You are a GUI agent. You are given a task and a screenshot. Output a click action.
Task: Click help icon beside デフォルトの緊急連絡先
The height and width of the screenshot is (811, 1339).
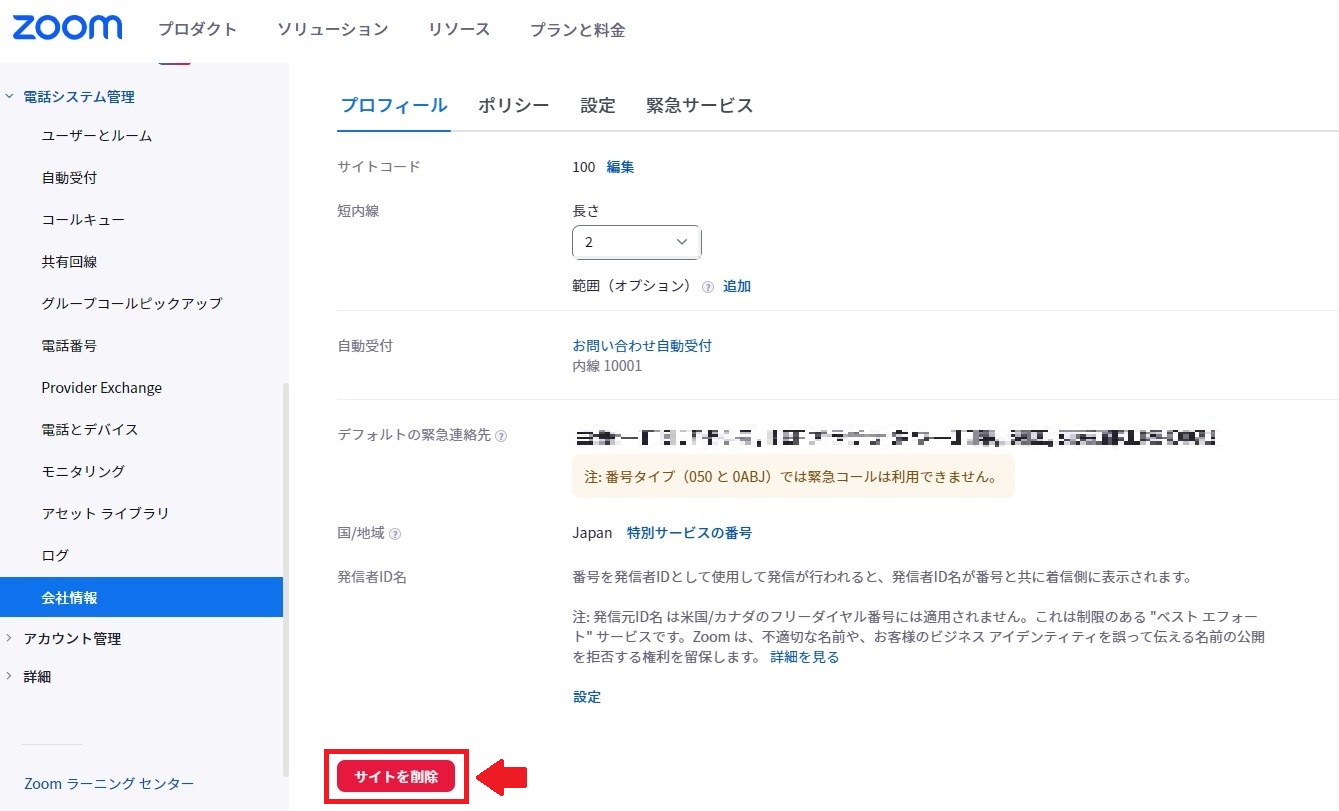501,436
